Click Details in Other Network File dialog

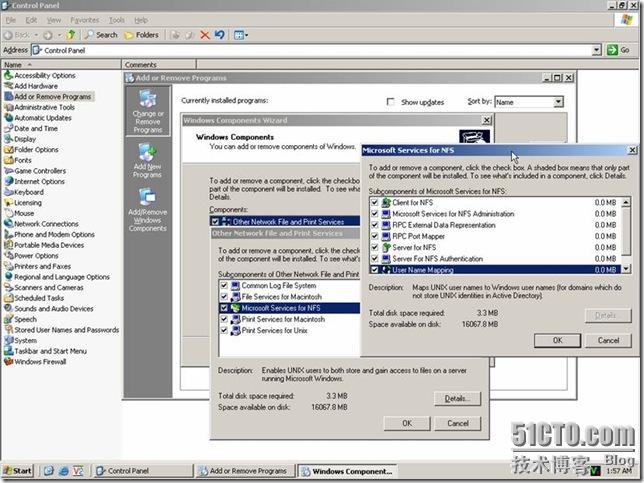tap(457, 398)
